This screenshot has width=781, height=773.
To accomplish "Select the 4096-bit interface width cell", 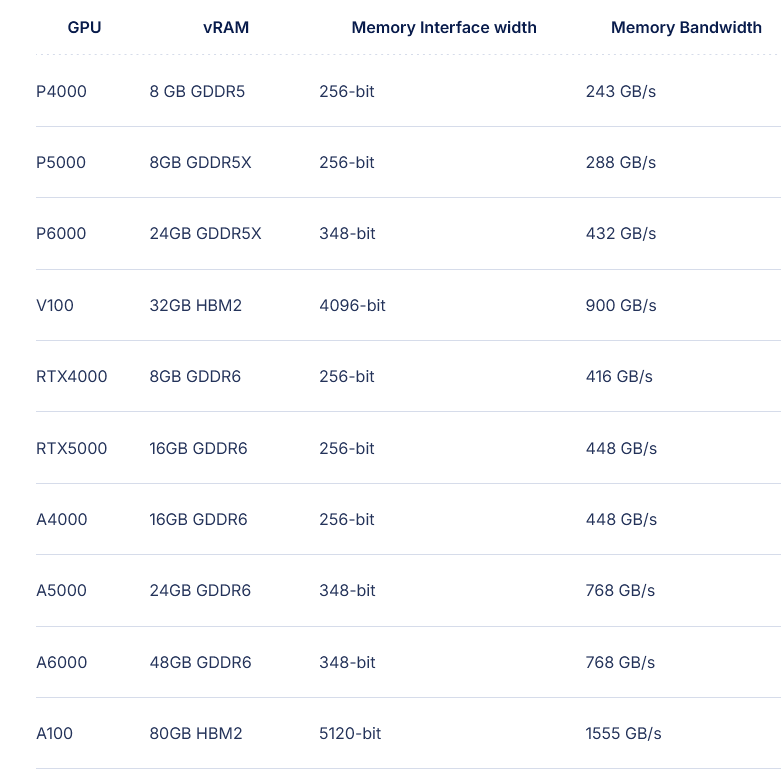I will 352,305.
